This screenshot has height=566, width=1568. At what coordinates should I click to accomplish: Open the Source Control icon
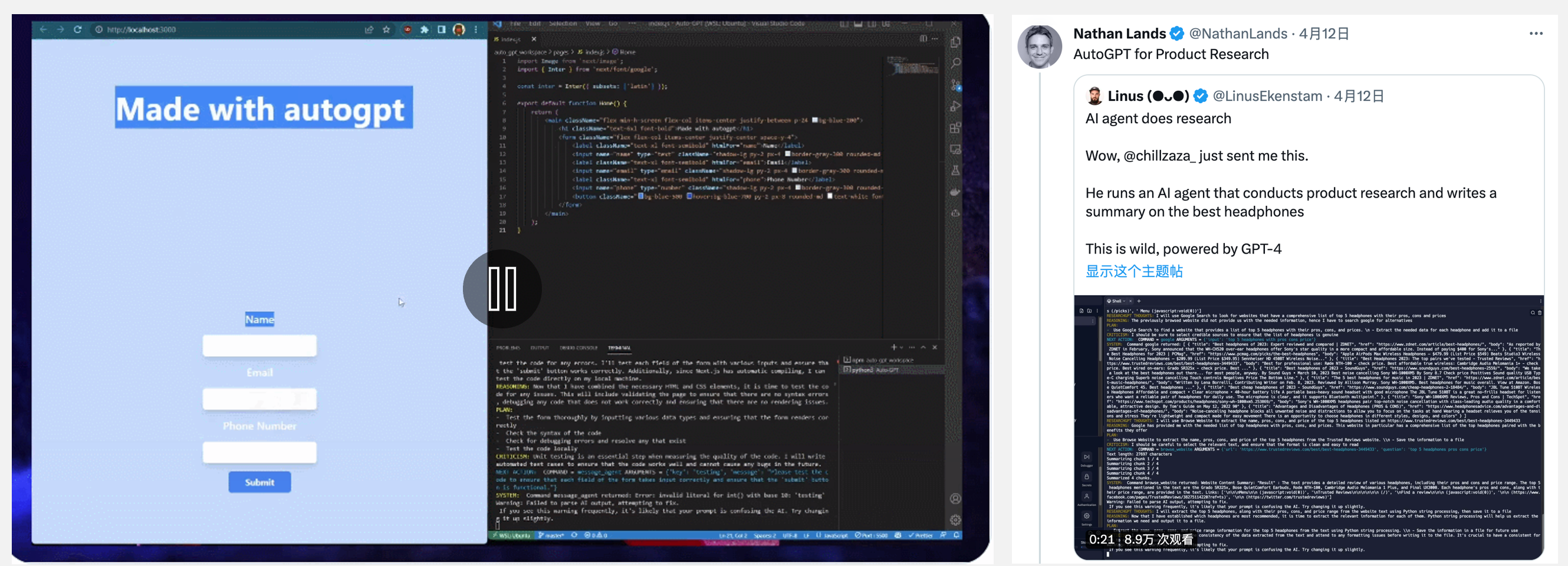click(x=955, y=85)
